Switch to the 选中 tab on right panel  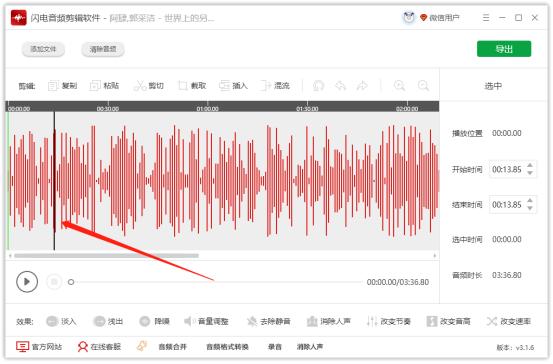coord(493,86)
